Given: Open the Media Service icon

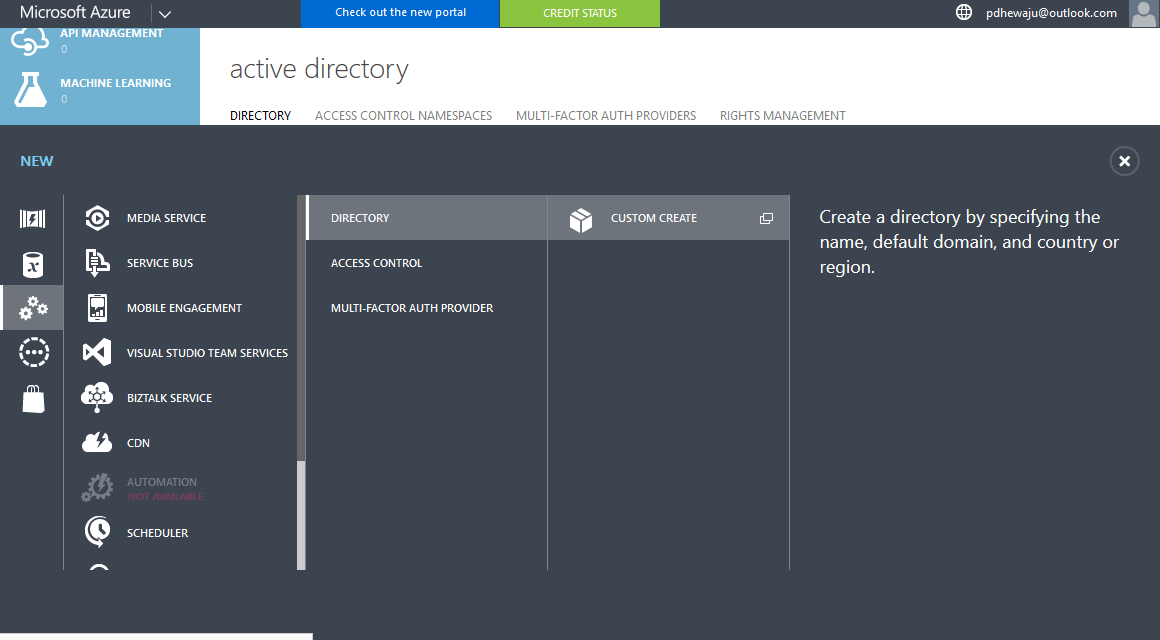Looking at the screenshot, I should 98,218.
